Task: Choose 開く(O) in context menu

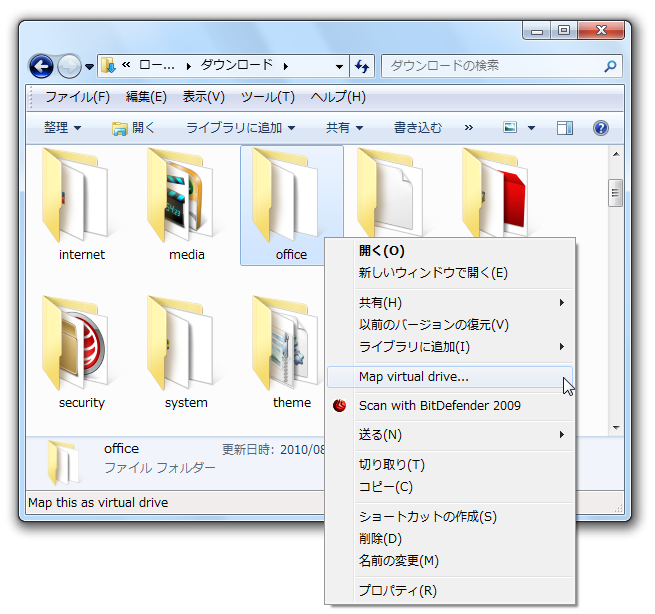Action: tap(450, 251)
